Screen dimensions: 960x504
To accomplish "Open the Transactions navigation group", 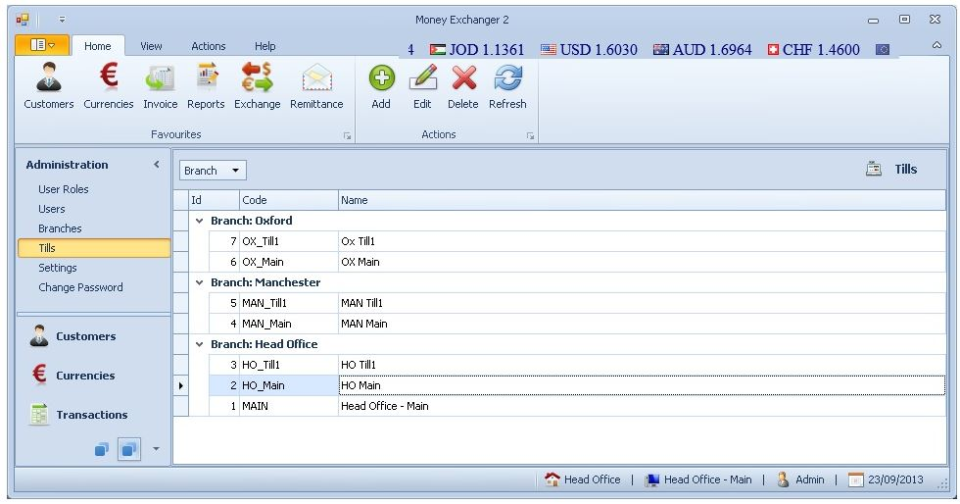I will (94, 415).
